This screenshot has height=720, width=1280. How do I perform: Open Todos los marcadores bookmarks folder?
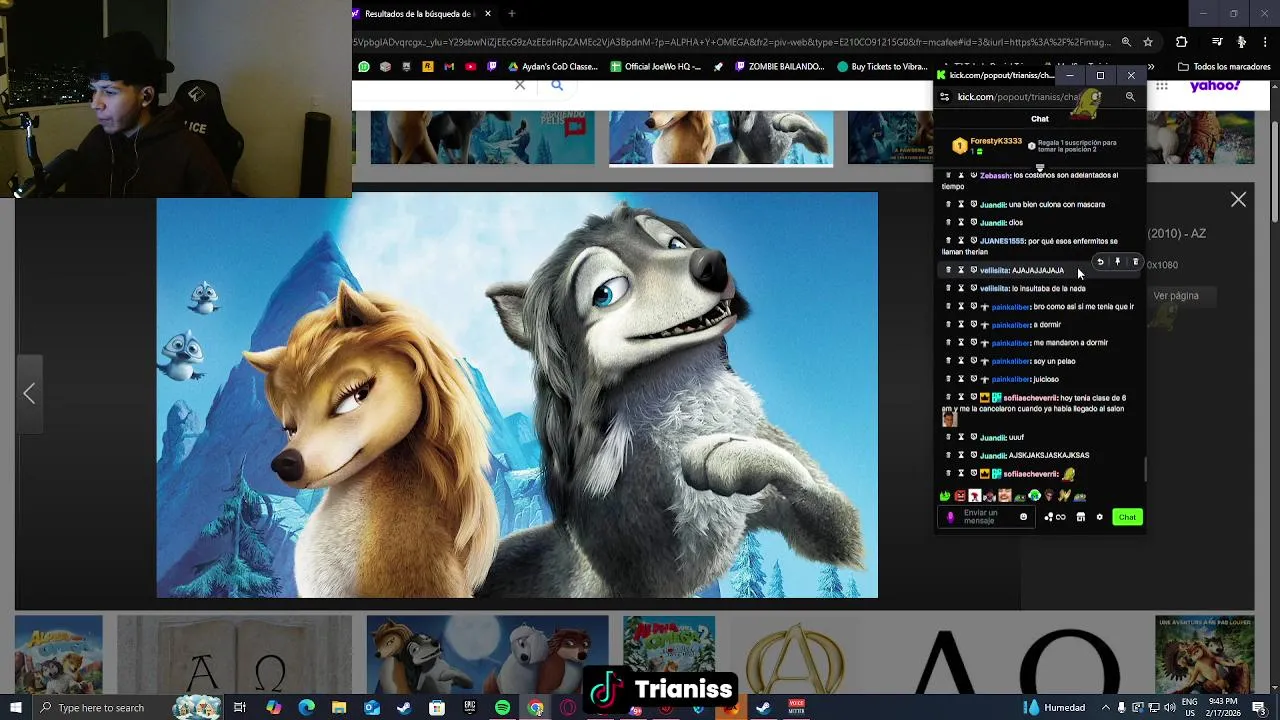point(1224,67)
